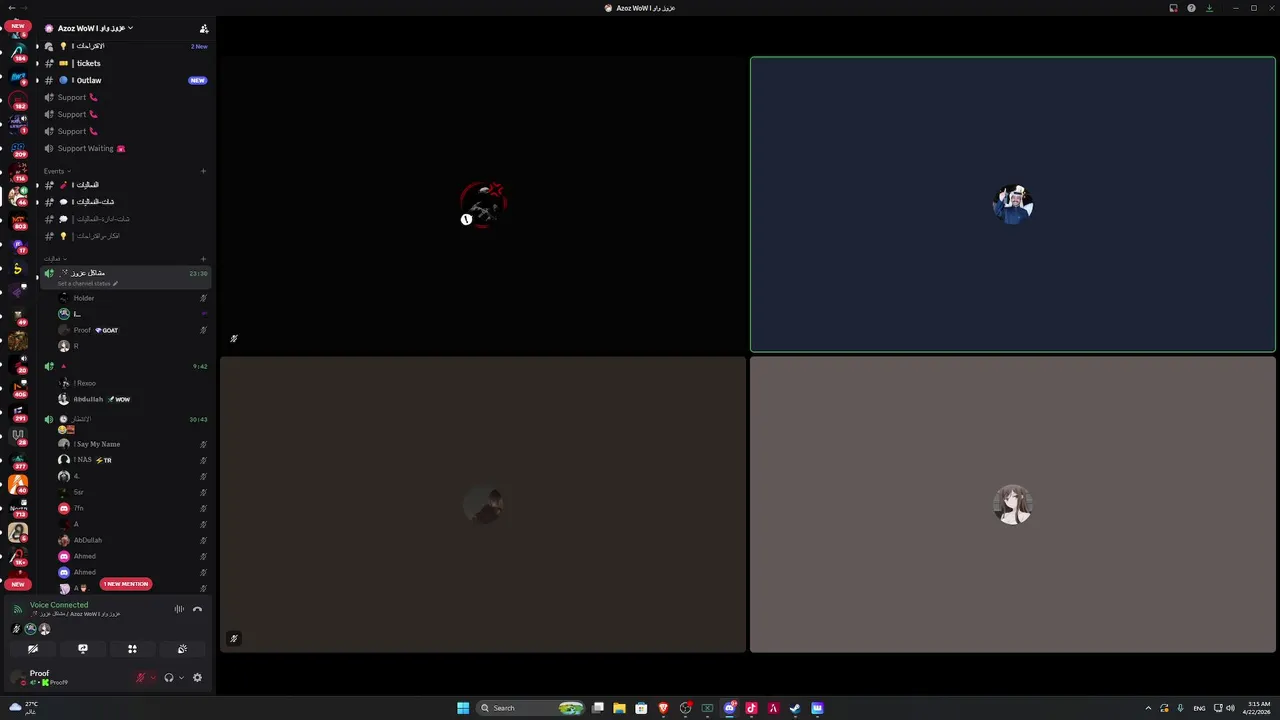Viewport: 1280px width, 720px height.
Task: Invite people icon next to server name
Action: pos(204,28)
